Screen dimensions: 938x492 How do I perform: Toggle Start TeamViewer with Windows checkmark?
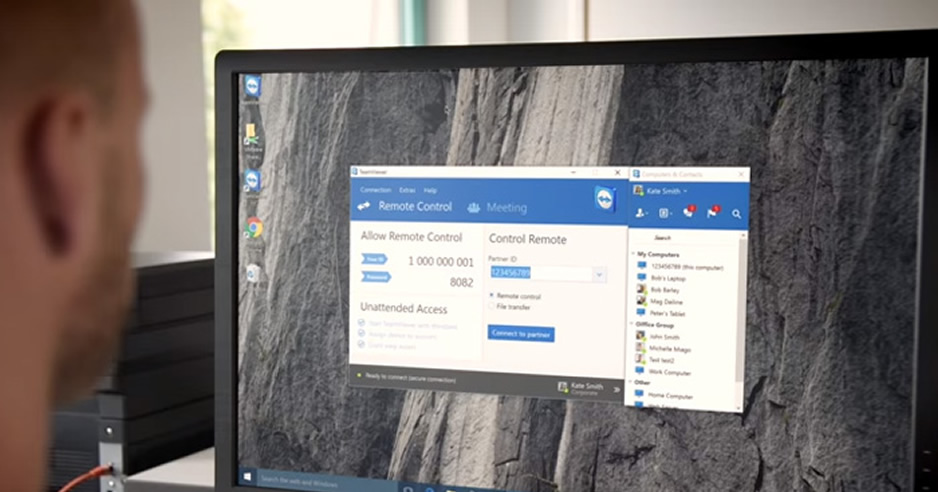click(361, 323)
